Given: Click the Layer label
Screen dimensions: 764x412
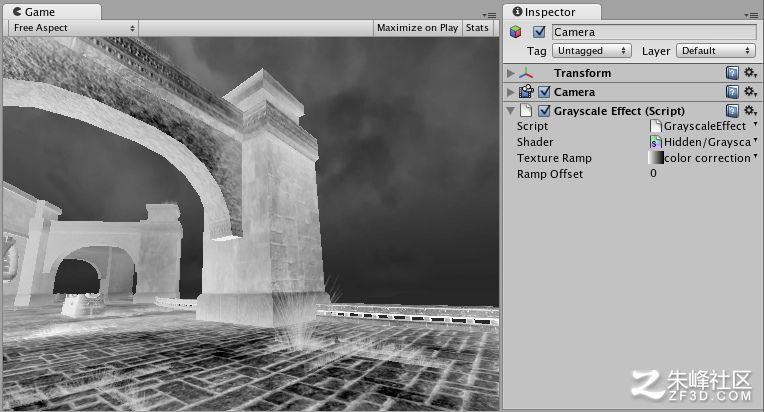Looking at the screenshot, I should [656, 51].
